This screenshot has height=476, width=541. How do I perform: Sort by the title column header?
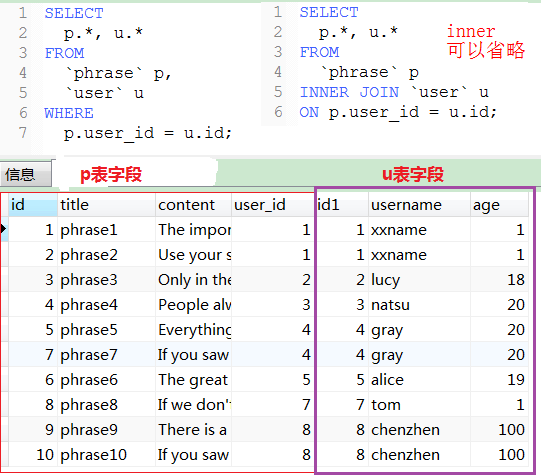[x=106, y=205]
